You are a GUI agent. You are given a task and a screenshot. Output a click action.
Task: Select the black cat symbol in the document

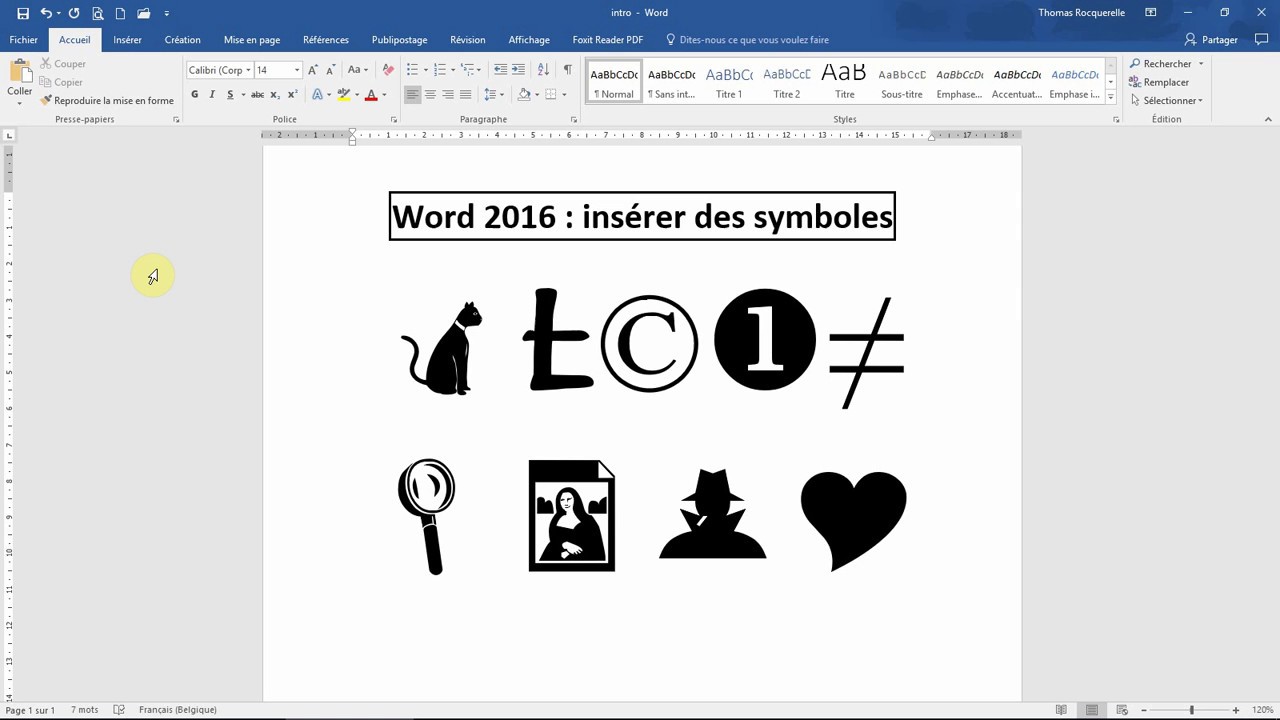click(442, 347)
